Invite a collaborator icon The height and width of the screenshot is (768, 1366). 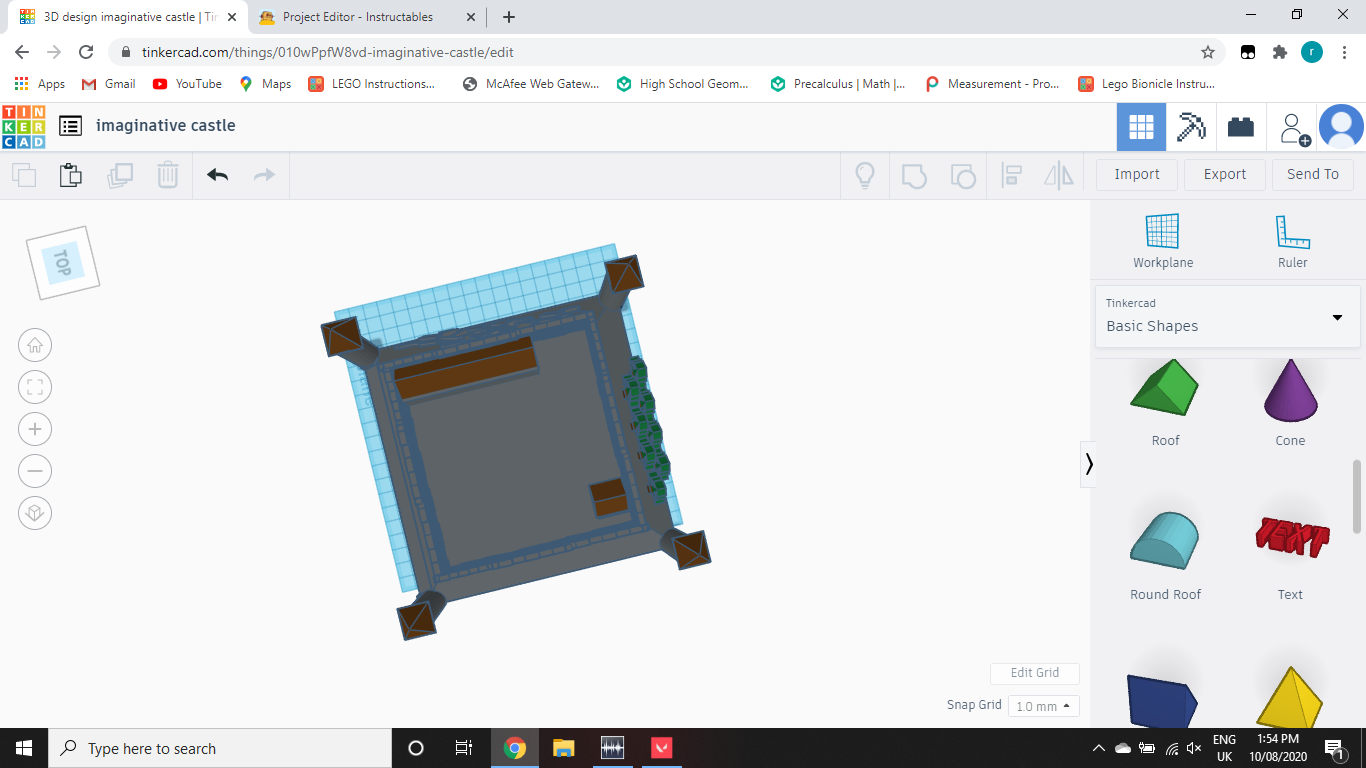tap(1294, 128)
